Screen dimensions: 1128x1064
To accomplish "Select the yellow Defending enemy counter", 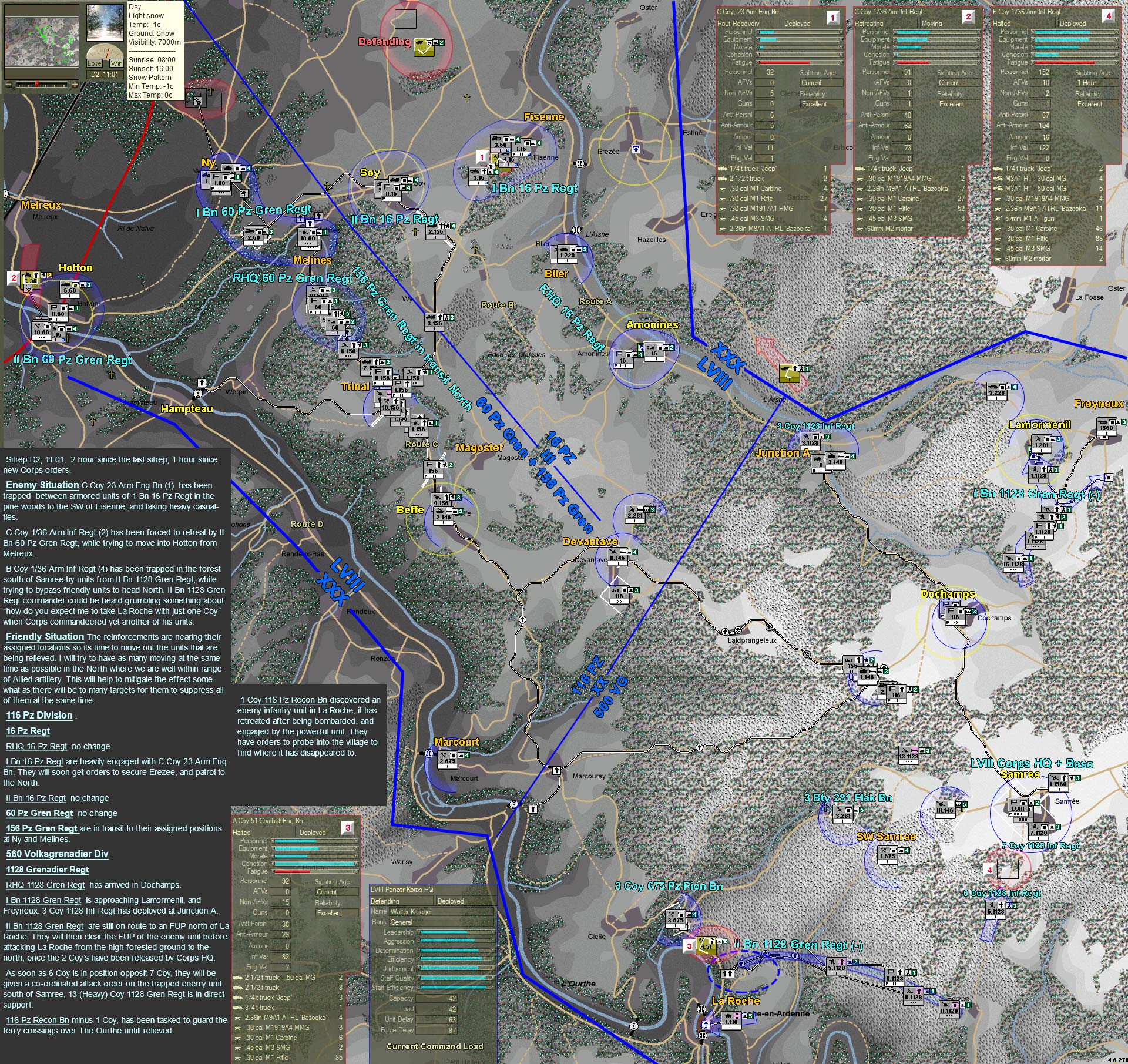I will coord(424,48).
